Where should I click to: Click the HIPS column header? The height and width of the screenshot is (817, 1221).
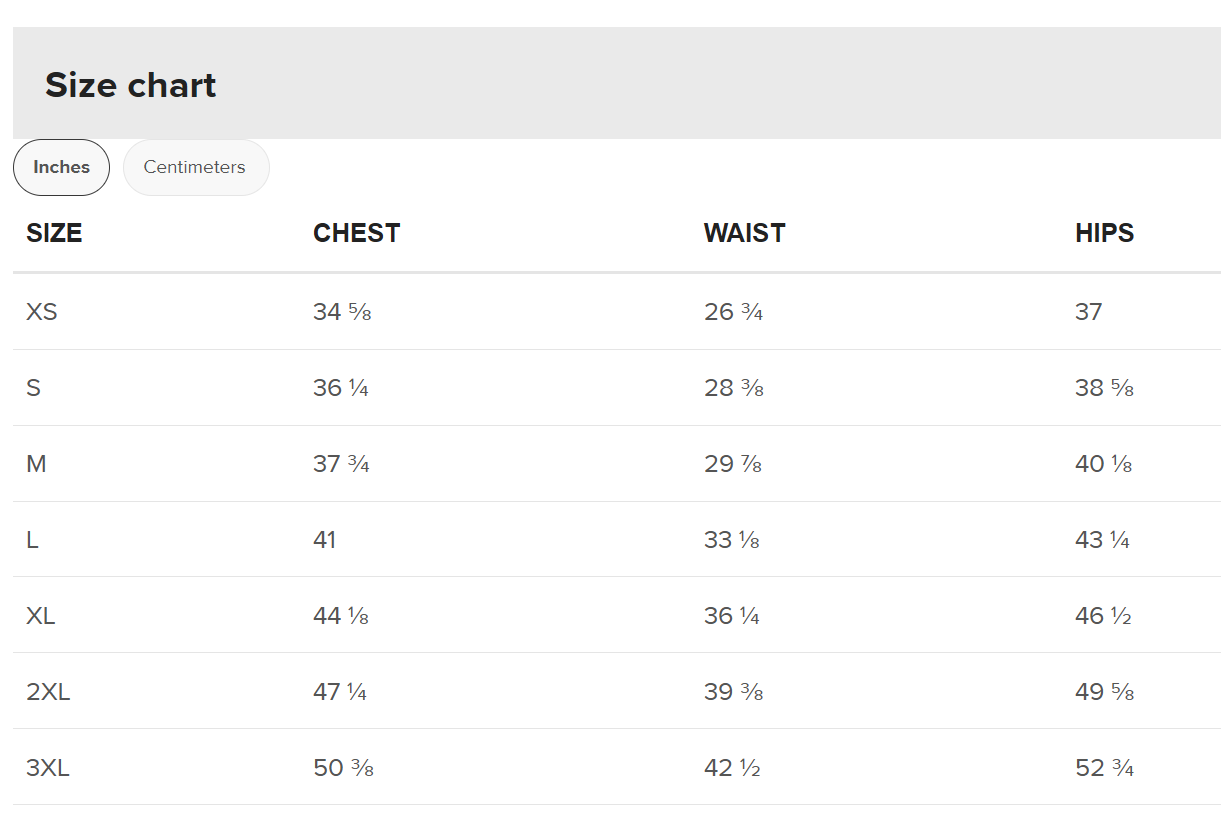(x=1104, y=233)
